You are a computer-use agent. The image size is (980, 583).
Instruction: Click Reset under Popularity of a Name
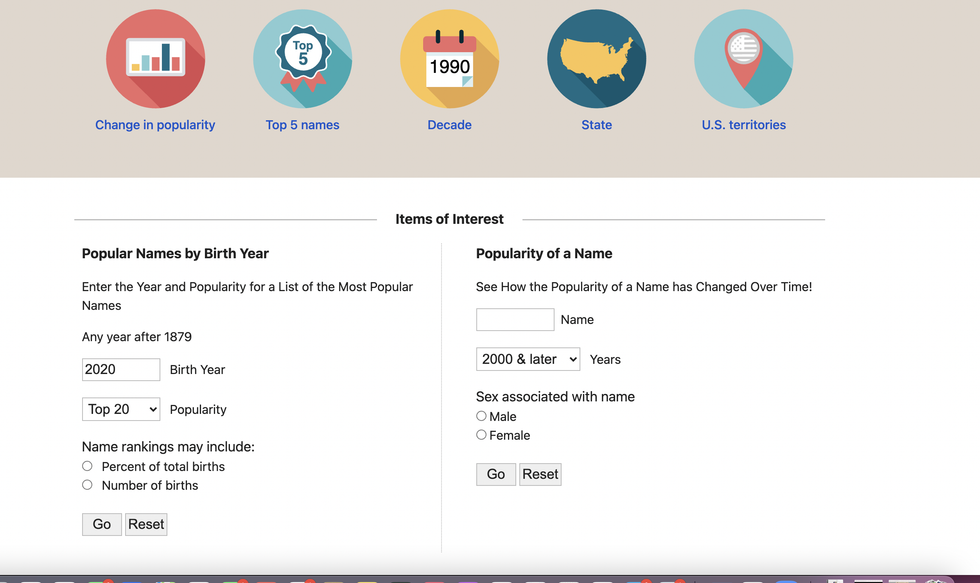540,474
